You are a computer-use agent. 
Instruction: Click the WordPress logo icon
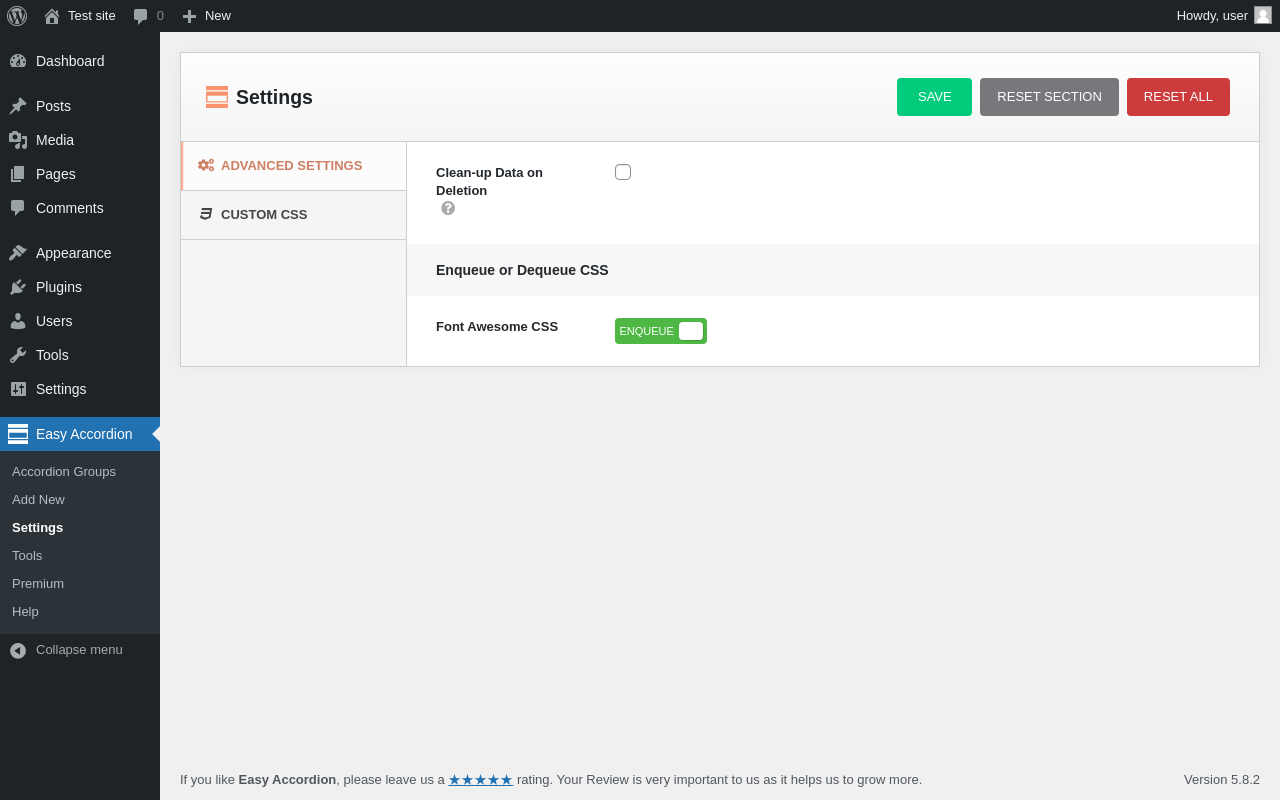coord(17,16)
